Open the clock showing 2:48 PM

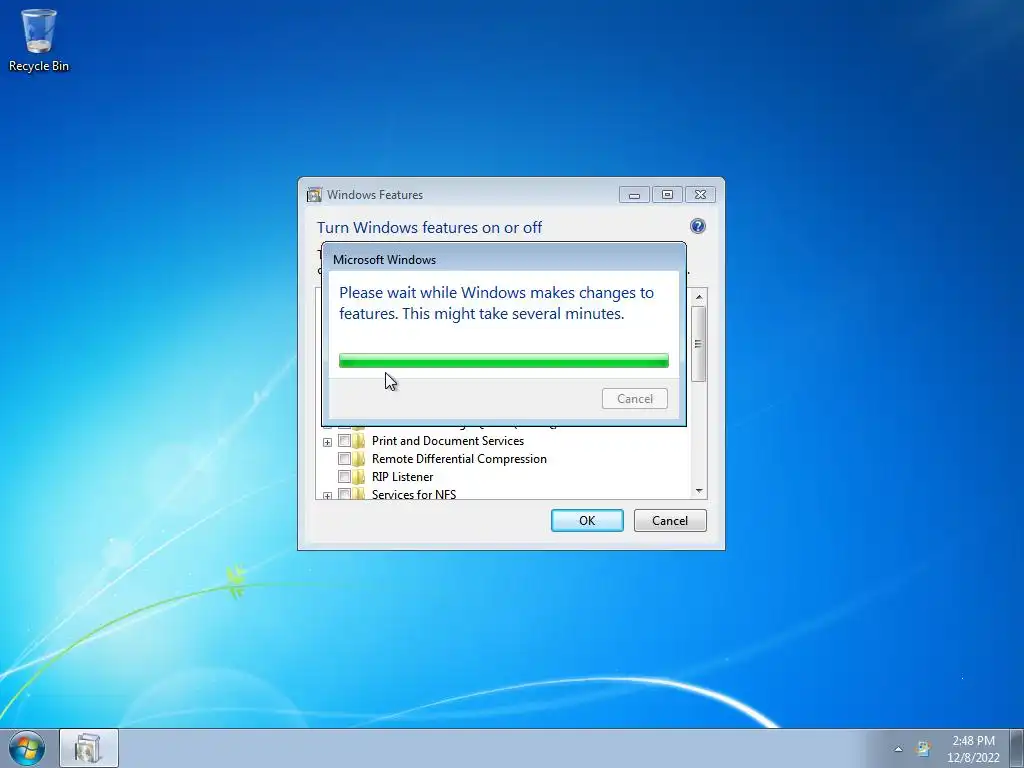click(x=973, y=749)
